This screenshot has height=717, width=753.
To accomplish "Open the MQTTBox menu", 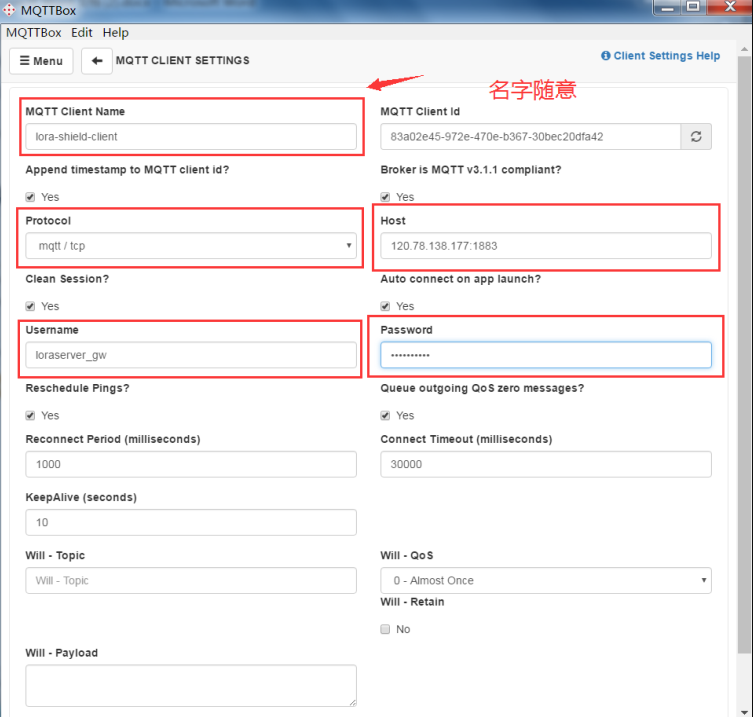I will [x=34, y=33].
